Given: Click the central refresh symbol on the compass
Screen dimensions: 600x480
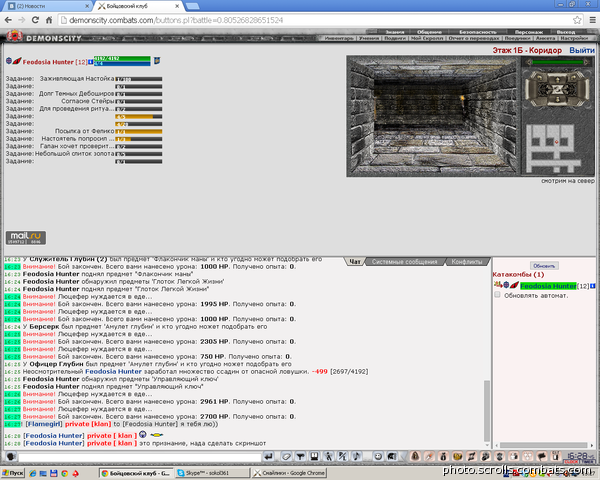Looking at the screenshot, I should pyautogui.click(x=557, y=90).
